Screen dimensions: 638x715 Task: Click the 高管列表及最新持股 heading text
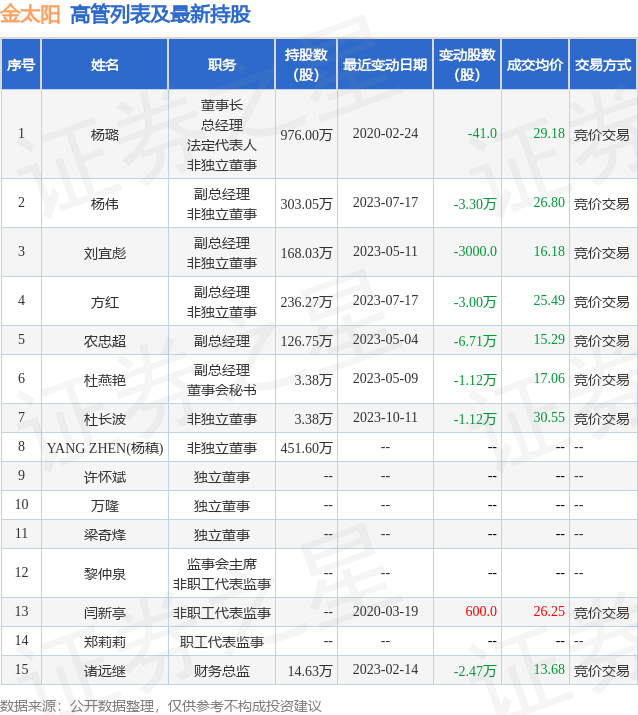pyautogui.click(x=160, y=14)
